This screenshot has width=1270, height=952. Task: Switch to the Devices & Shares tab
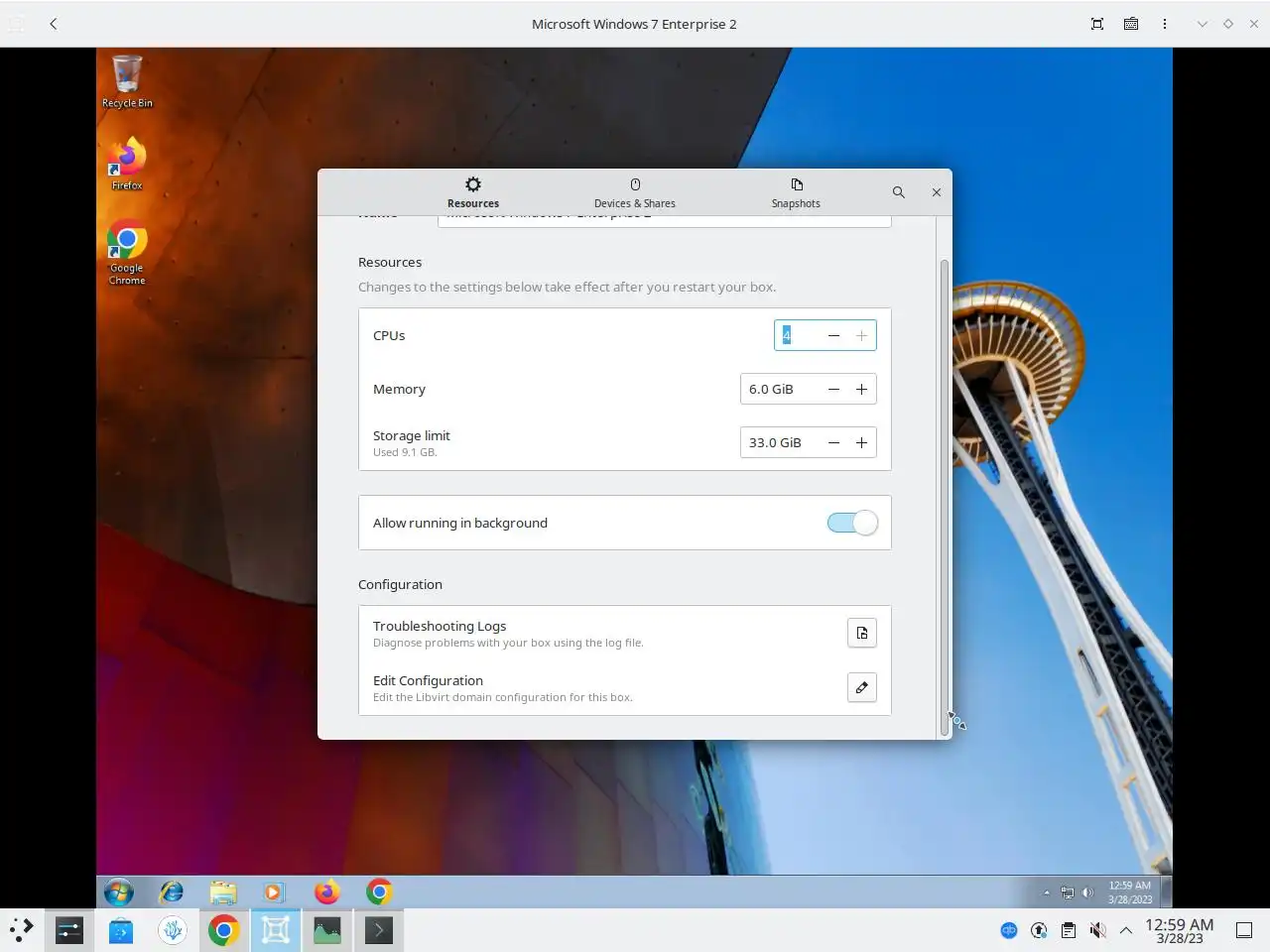(635, 192)
